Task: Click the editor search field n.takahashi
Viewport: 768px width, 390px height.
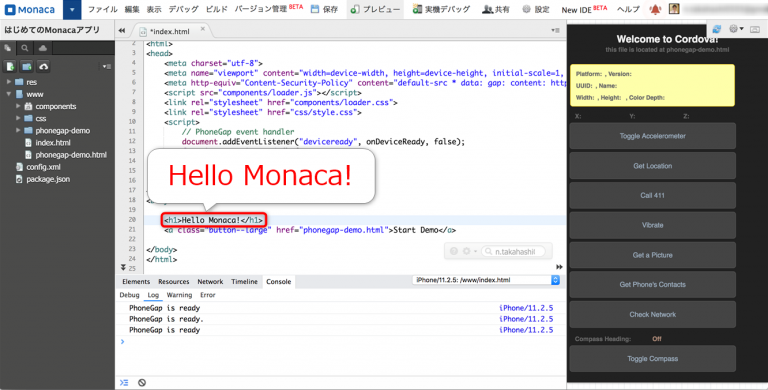Action: 513,251
